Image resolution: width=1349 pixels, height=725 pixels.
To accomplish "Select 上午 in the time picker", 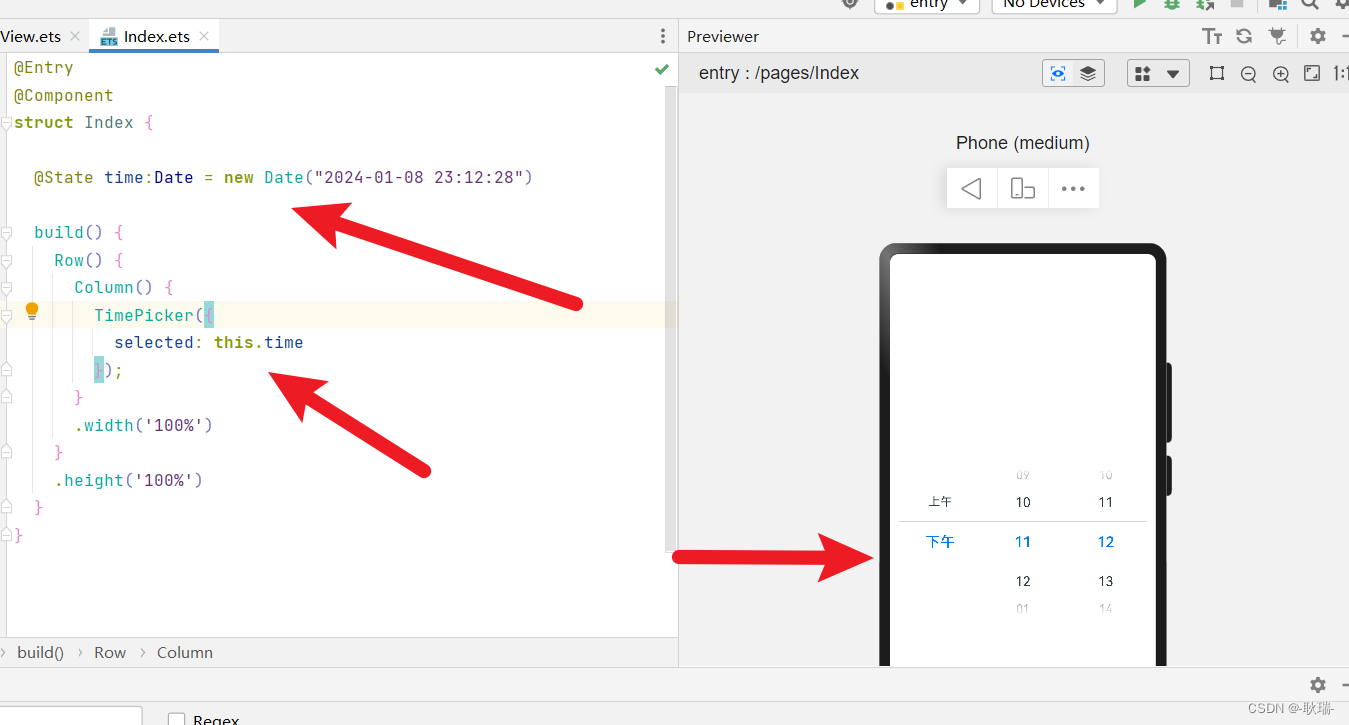I will pyautogui.click(x=940, y=502).
